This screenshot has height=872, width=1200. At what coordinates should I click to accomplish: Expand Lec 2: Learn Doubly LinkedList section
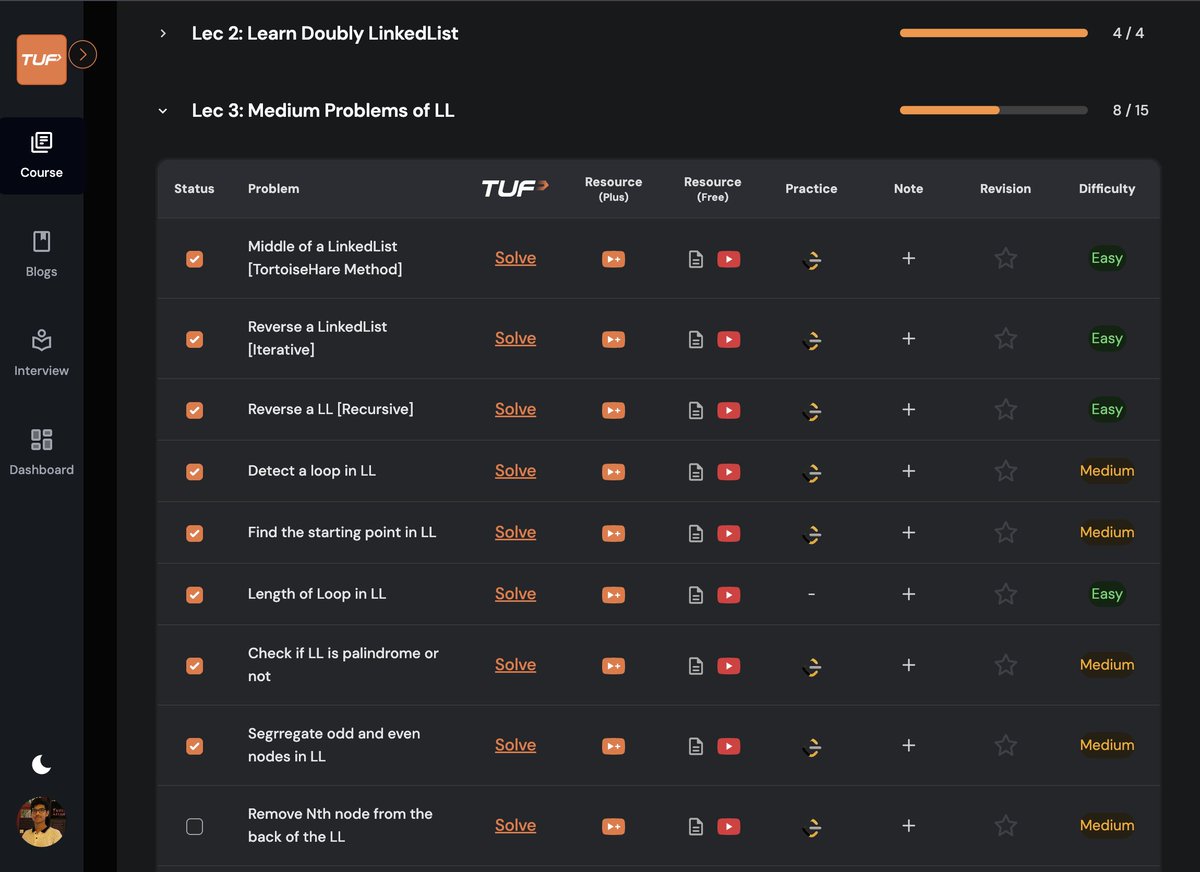pyautogui.click(x=163, y=33)
